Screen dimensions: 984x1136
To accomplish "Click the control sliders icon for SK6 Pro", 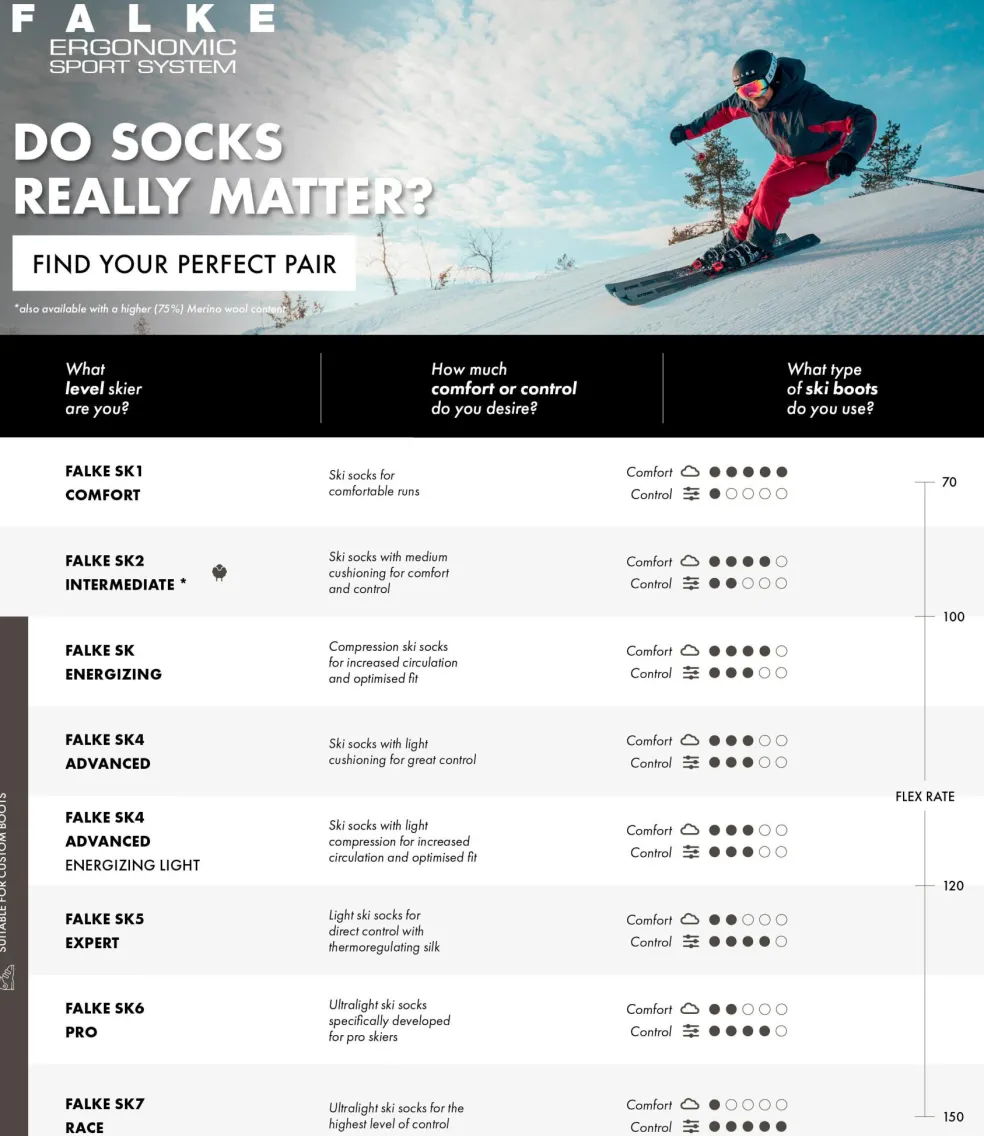I will click(x=691, y=1032).
